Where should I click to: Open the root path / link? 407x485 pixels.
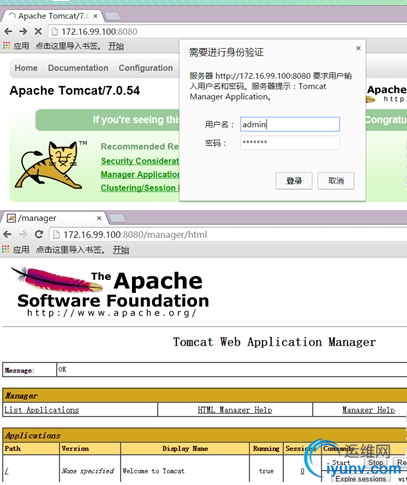click(x=7, y=471)
